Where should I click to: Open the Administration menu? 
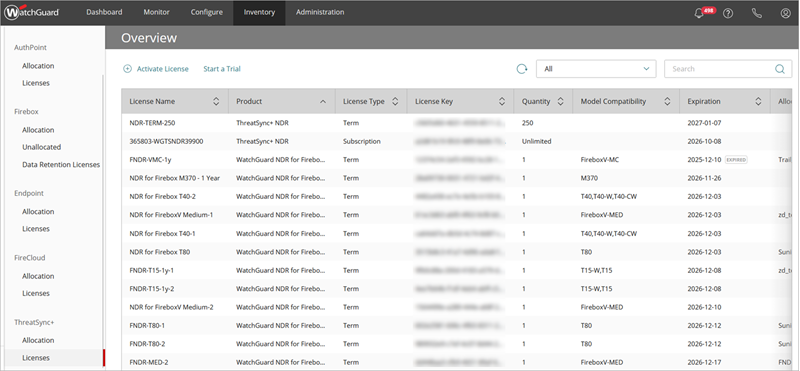pyautogui.click(x=320, y=12)
